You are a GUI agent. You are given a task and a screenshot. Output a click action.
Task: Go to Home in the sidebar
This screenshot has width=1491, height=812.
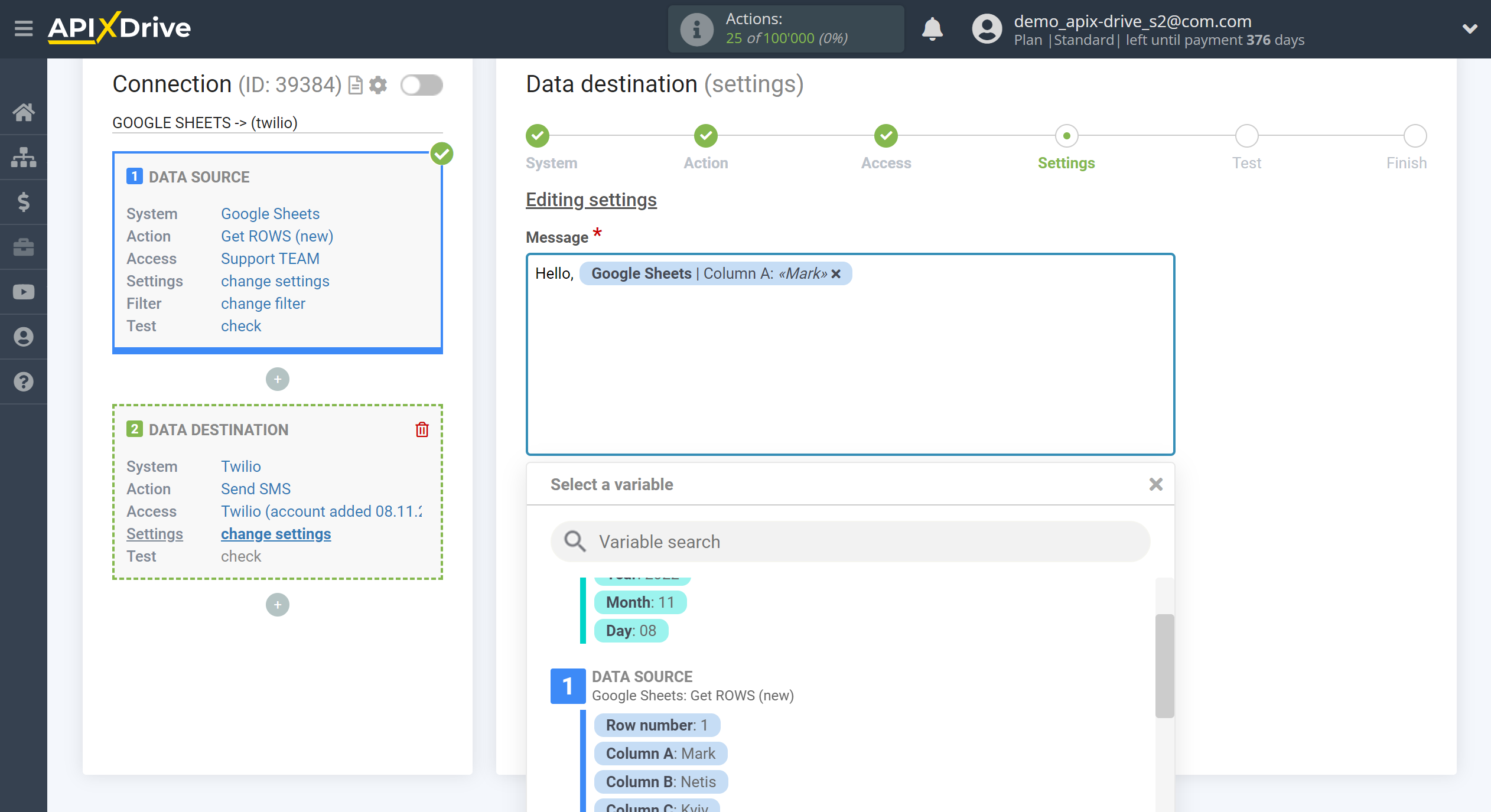click(x=24, y=112)
